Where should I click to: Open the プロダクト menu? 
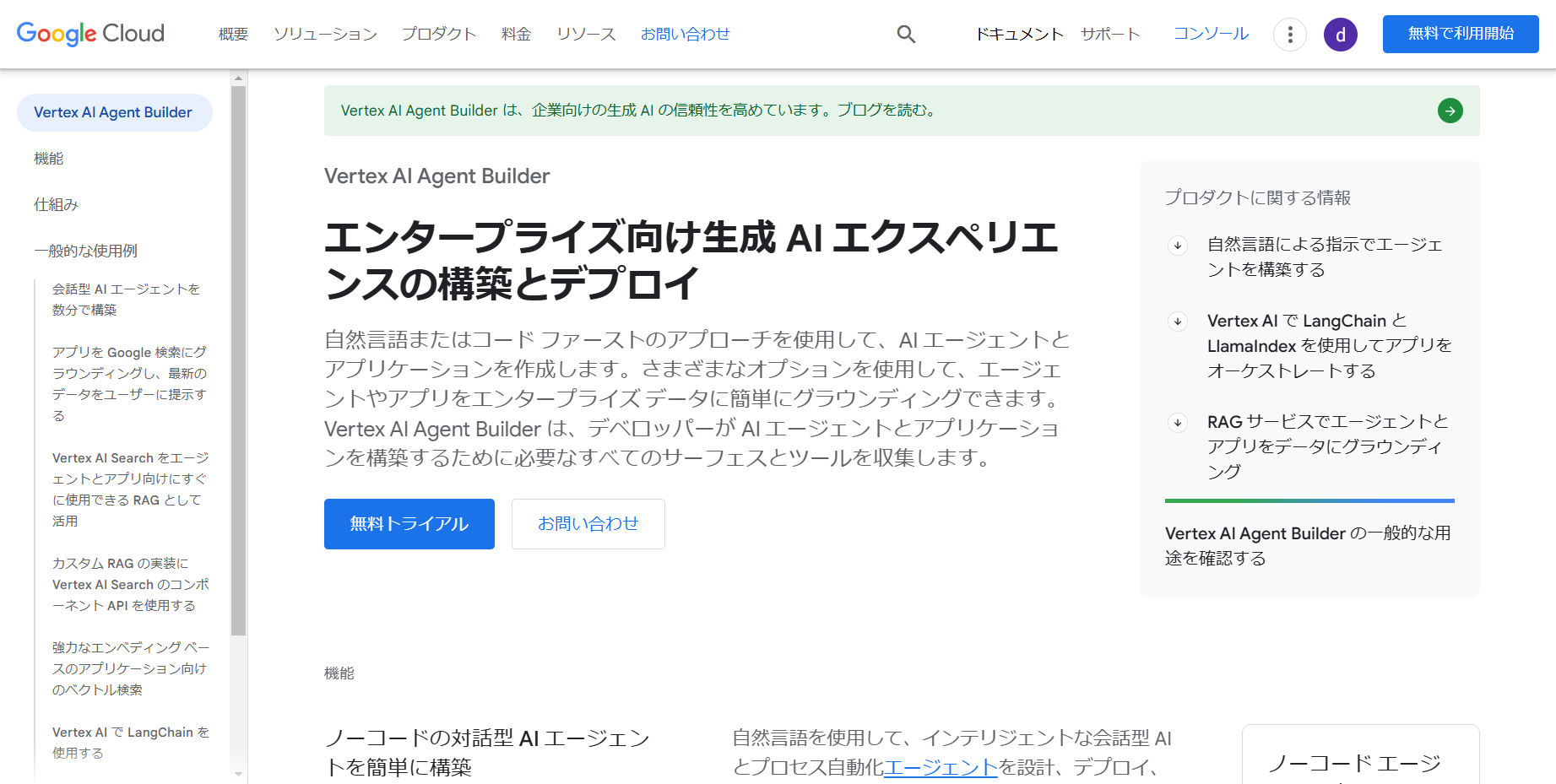439,34
